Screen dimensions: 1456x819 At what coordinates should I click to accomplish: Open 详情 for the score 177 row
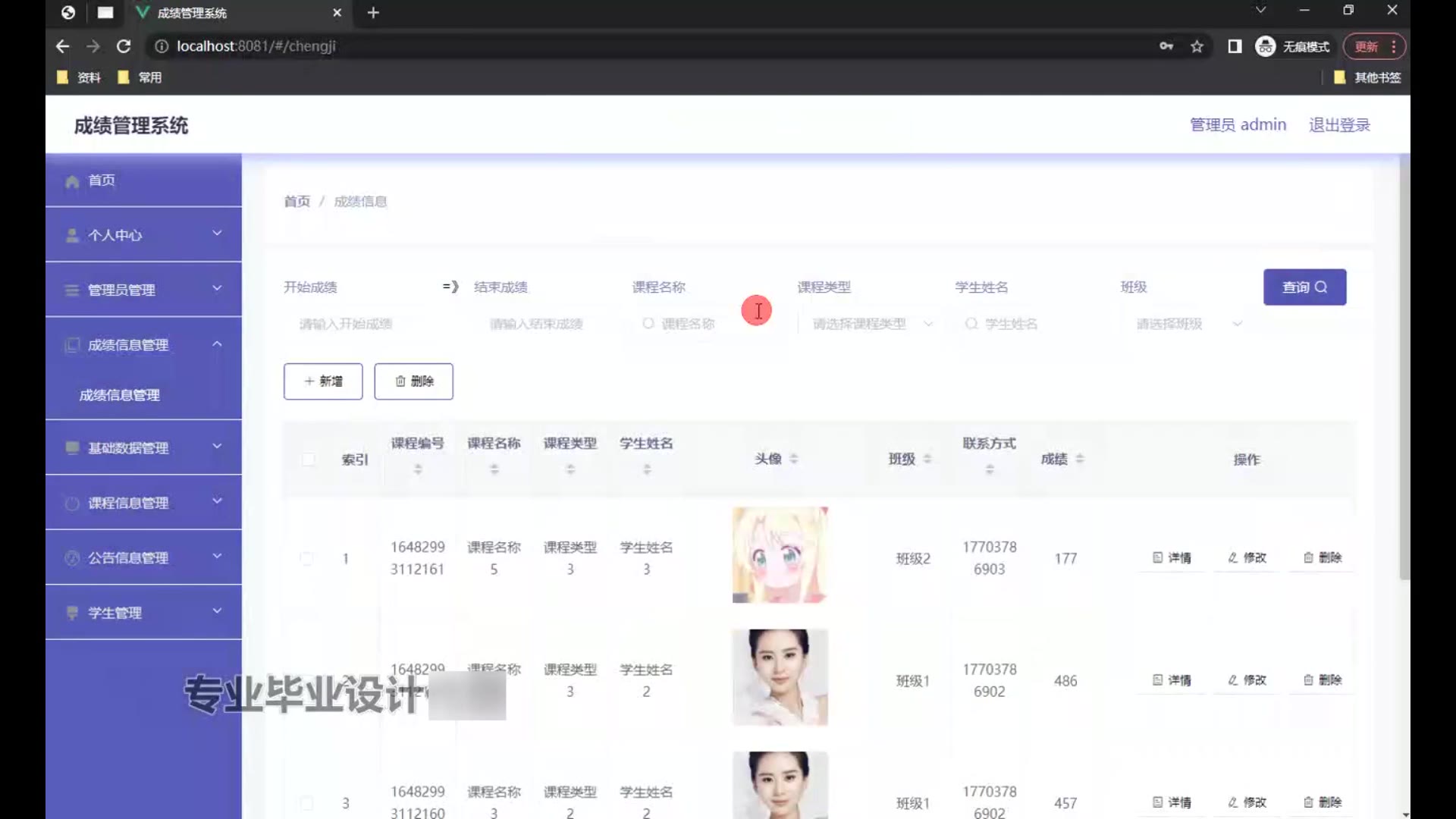point(1172,557)
